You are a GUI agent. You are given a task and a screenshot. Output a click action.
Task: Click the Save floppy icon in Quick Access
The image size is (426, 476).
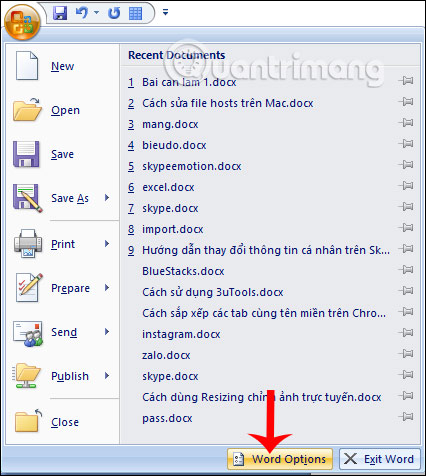tap(60, 13)
